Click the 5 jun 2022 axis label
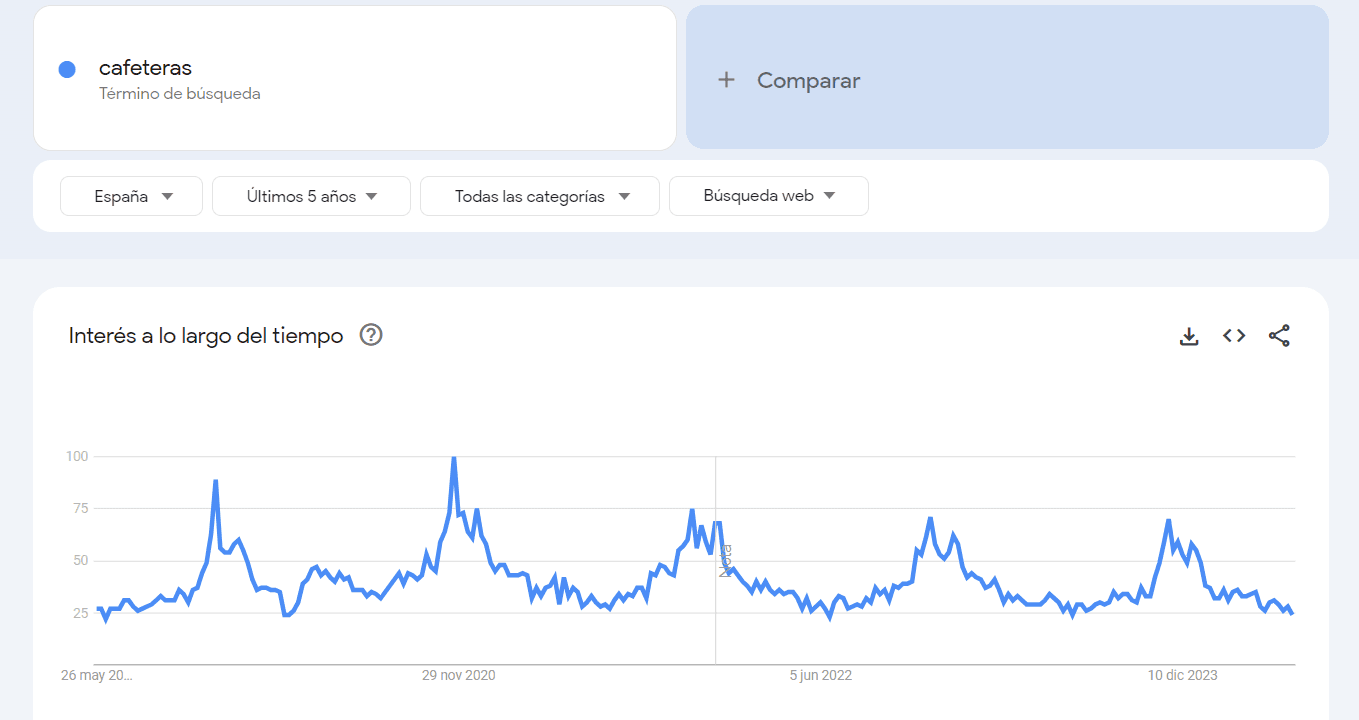Screen dimensions: 1359x720 tap(820, 675)
